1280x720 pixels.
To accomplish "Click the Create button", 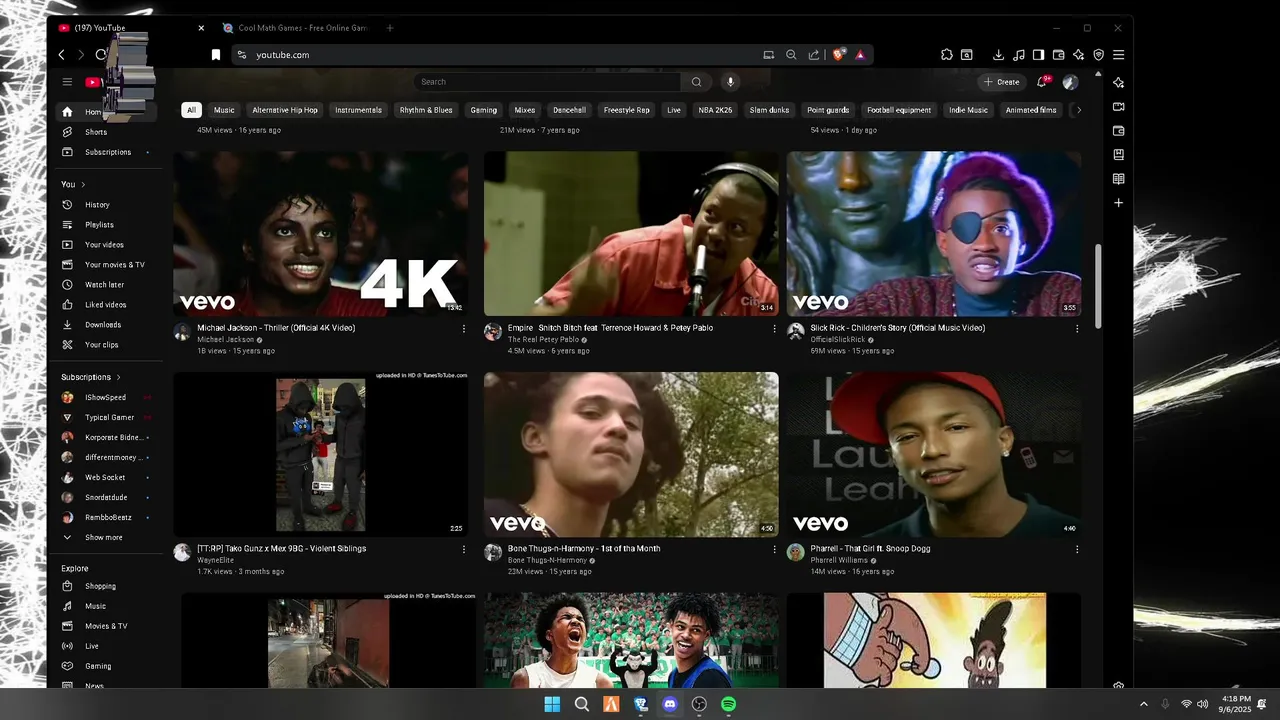I will [1001, 82].
